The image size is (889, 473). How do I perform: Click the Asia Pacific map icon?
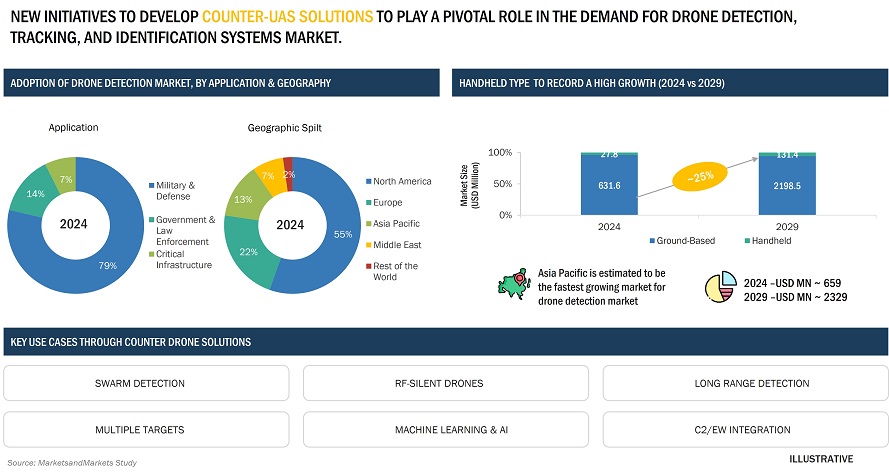click(x=514, y=285)
